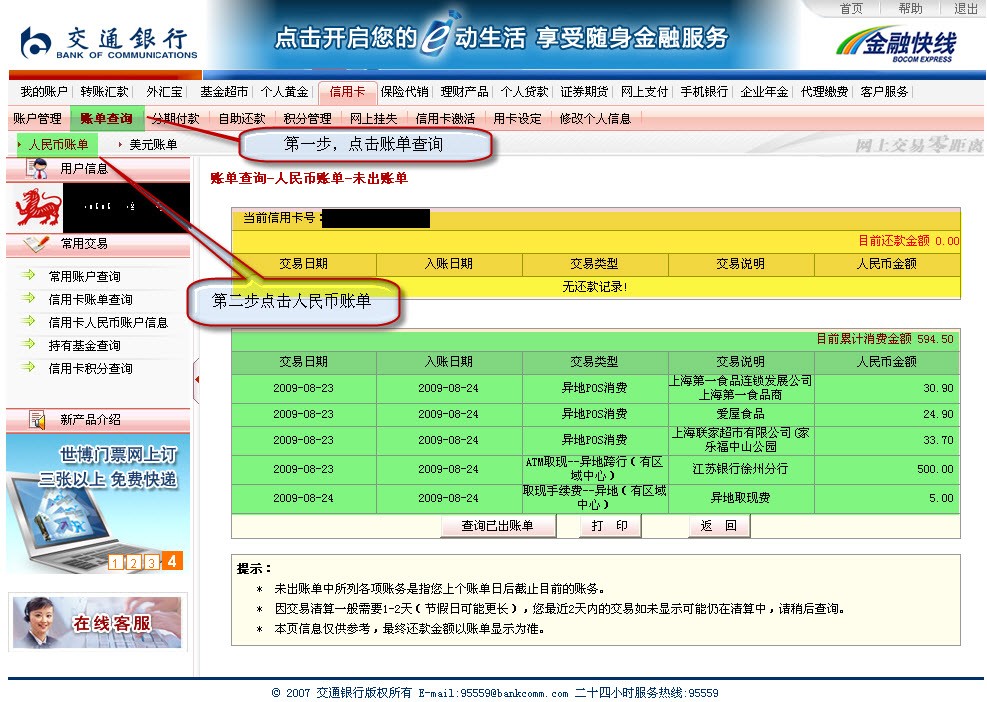
Task: Select 网上挂失 submenu
Action: tap(373, 118)
